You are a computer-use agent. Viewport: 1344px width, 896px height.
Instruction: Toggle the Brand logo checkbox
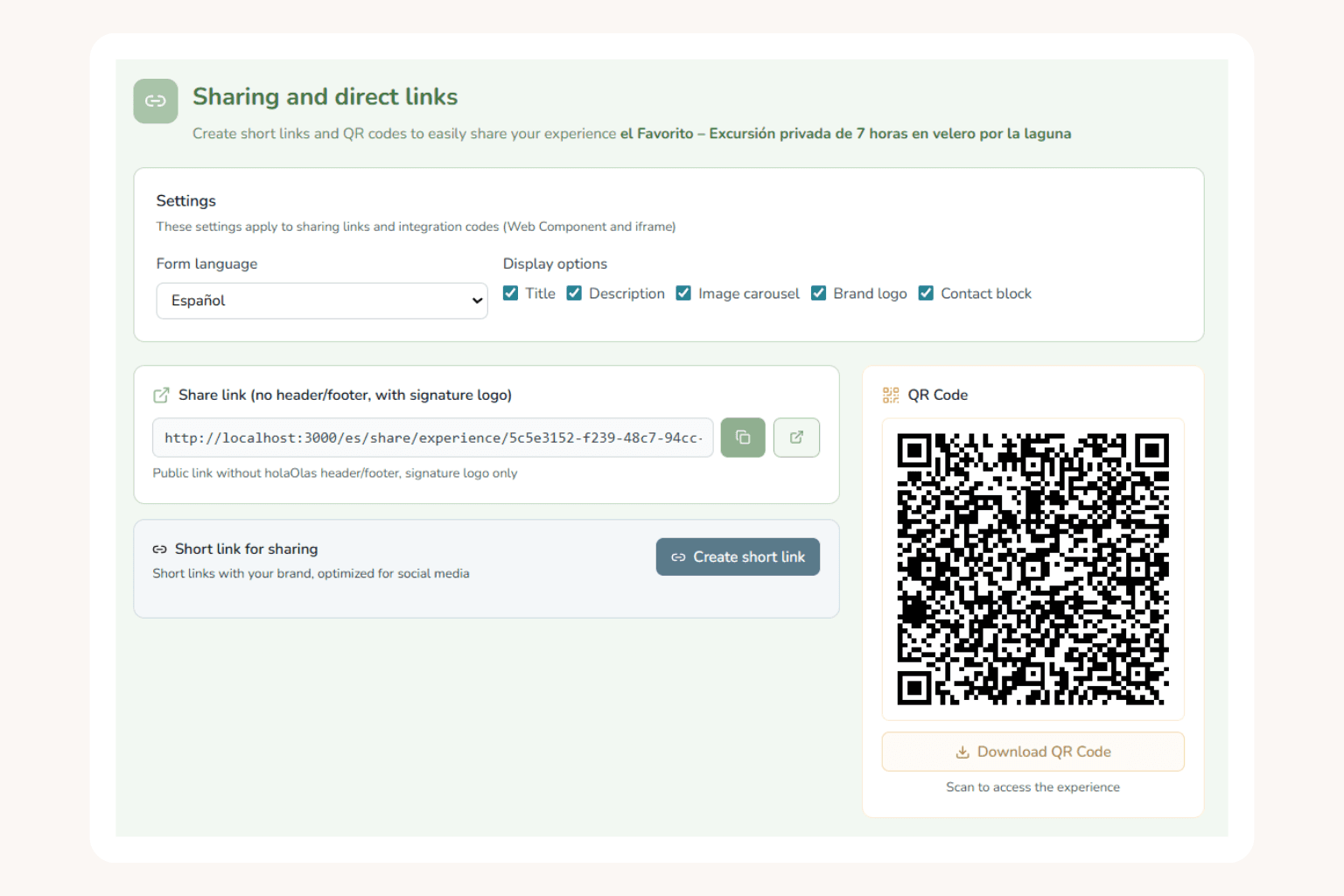coord(819,293)
